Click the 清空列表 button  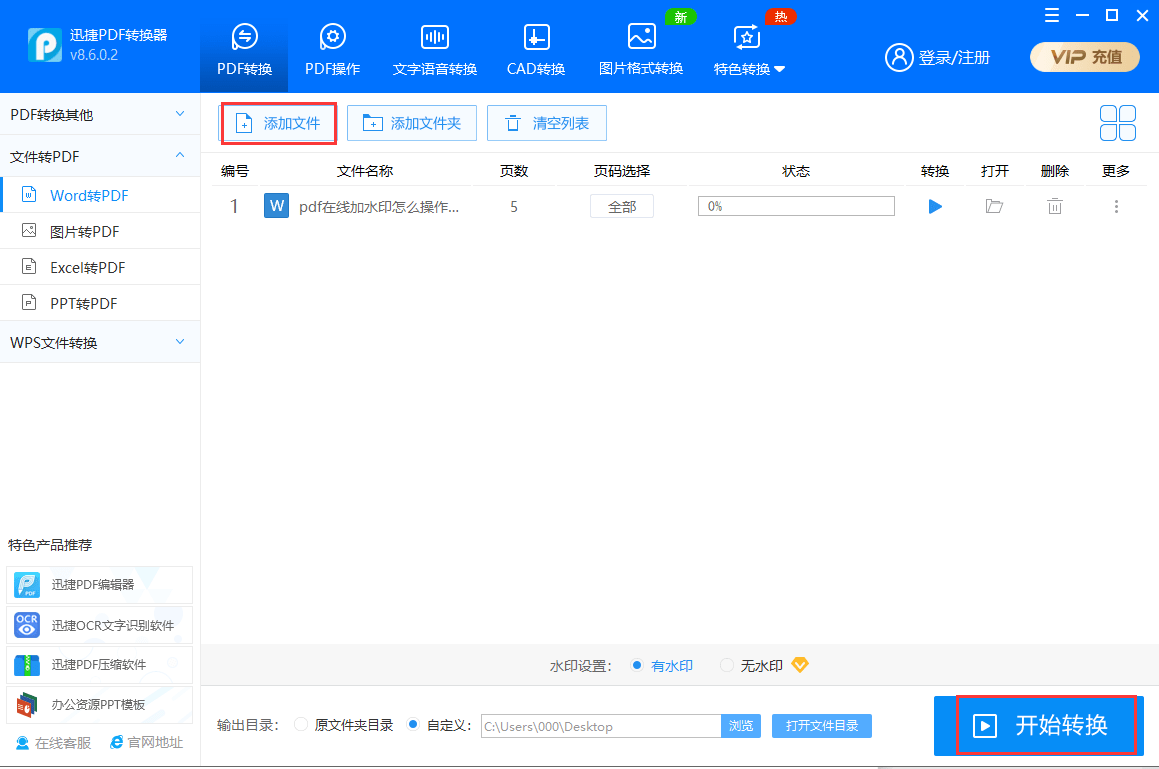547,123
